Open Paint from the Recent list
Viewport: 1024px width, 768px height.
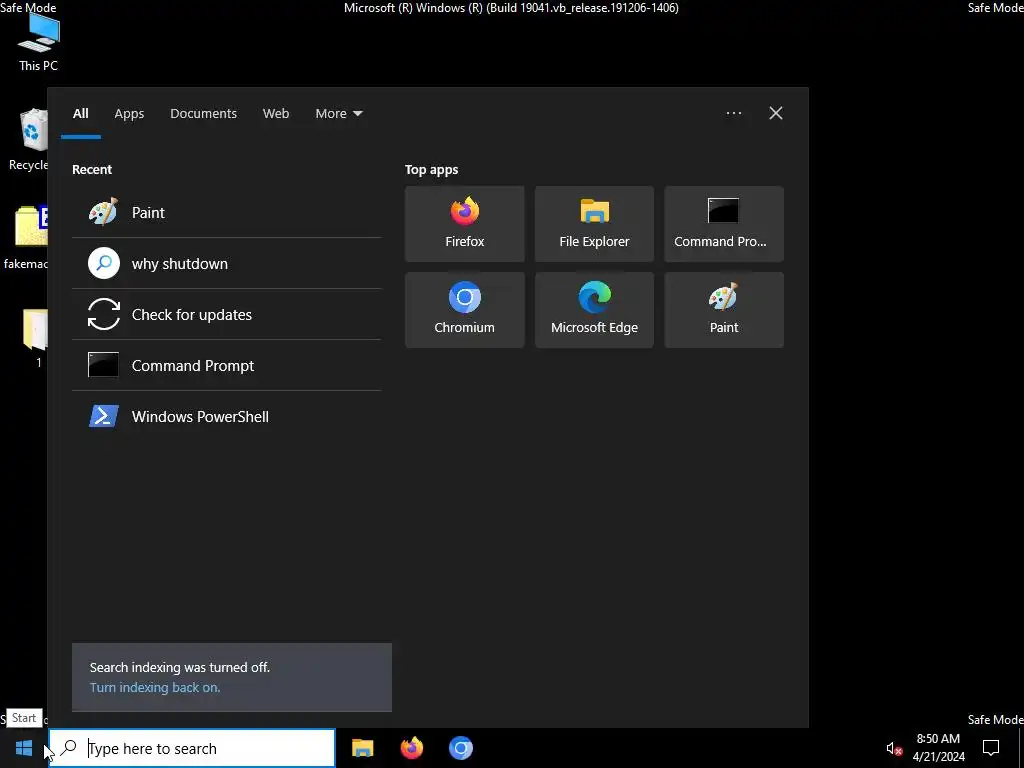227,212
